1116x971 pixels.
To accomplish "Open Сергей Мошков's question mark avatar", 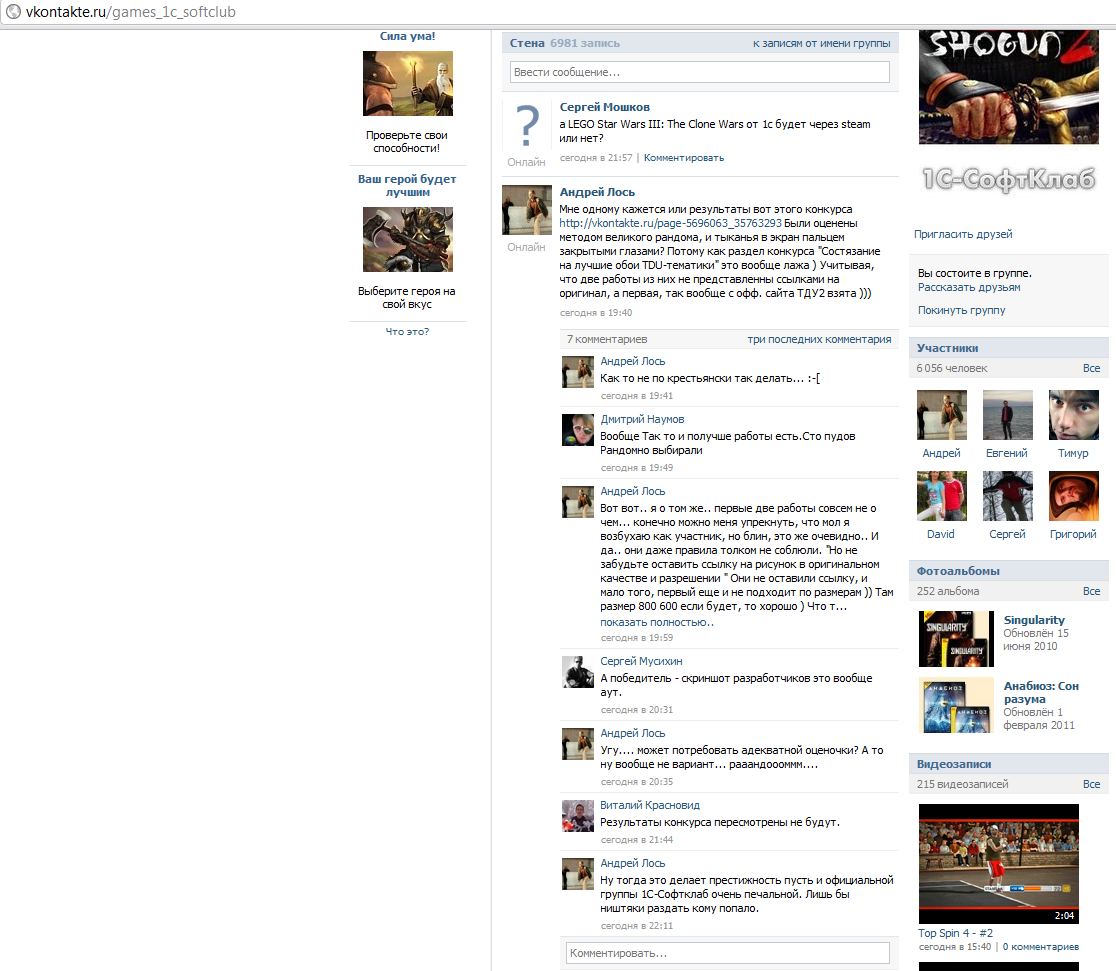I will click(x=527, y=125).
